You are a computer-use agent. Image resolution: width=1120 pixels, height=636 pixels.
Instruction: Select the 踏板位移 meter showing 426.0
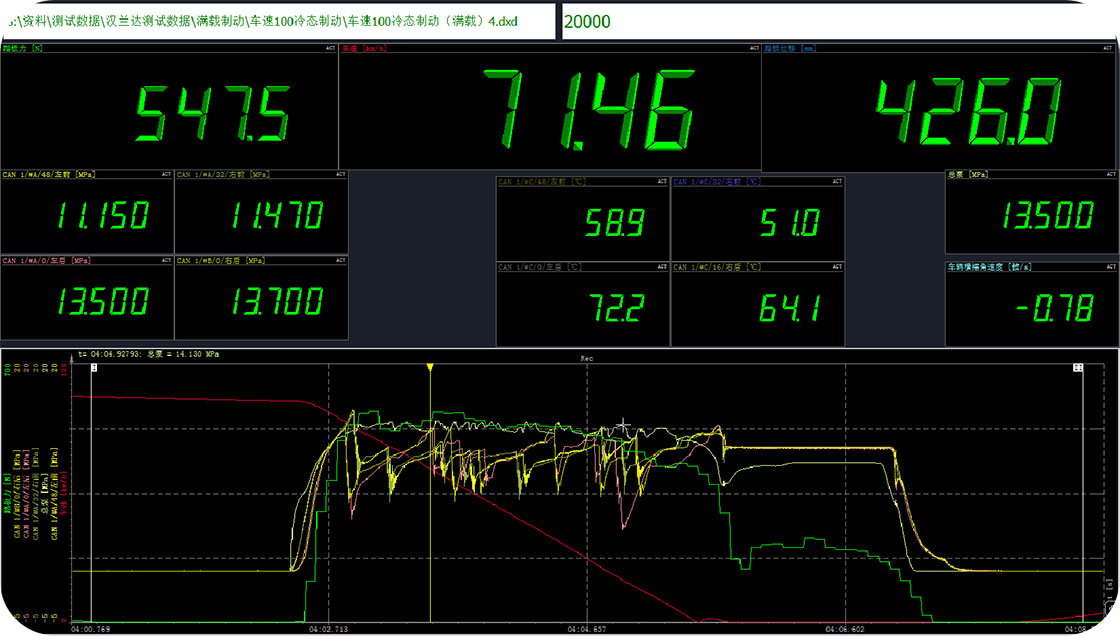(x=940, y=106)
